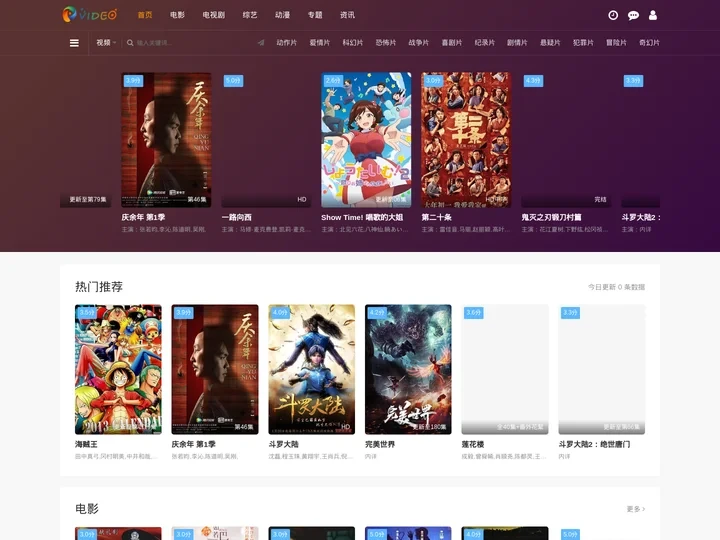Select the 奇幻片 genre link
Screen dimensions: 720x540
pyautogui.click(x=649, y=43)
